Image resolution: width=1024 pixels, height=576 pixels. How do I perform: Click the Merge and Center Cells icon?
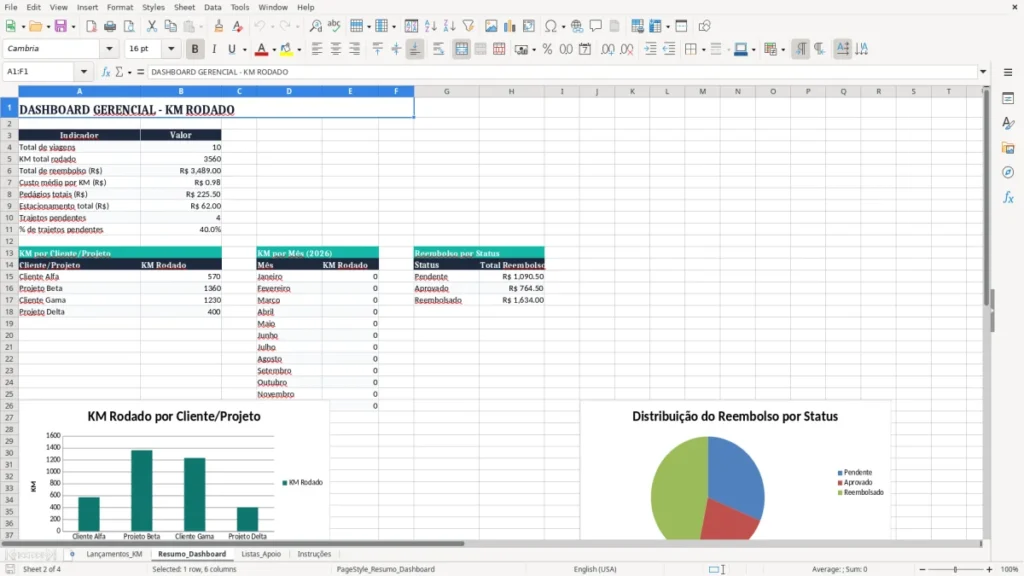(x=461, y=49)
